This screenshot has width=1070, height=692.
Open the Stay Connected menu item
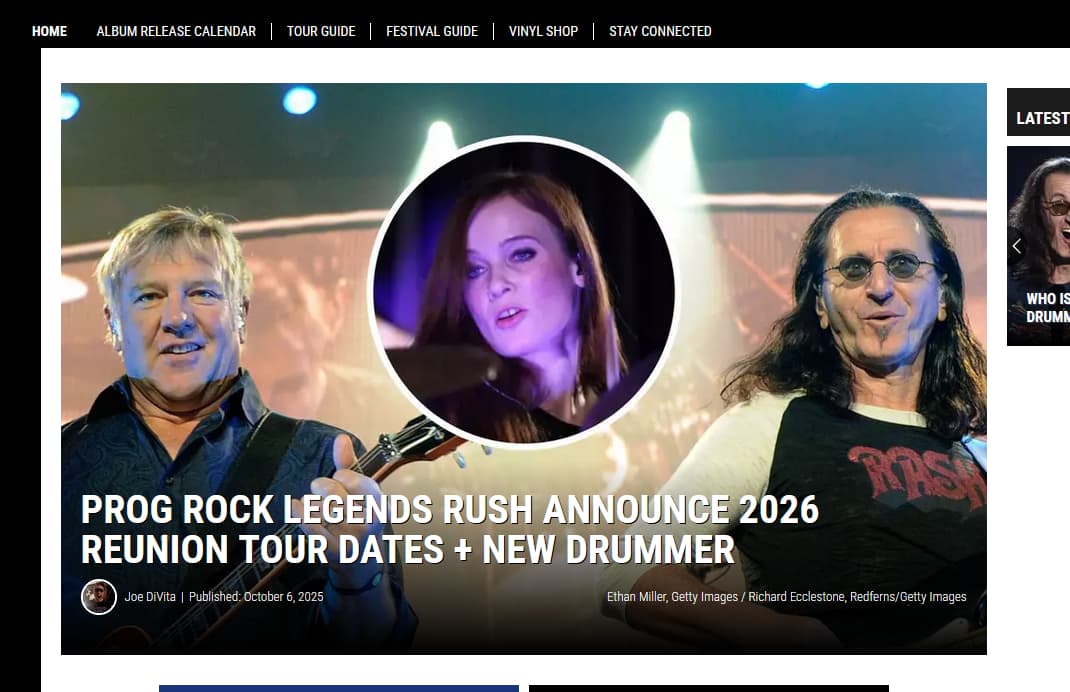[x=660, y=31]
